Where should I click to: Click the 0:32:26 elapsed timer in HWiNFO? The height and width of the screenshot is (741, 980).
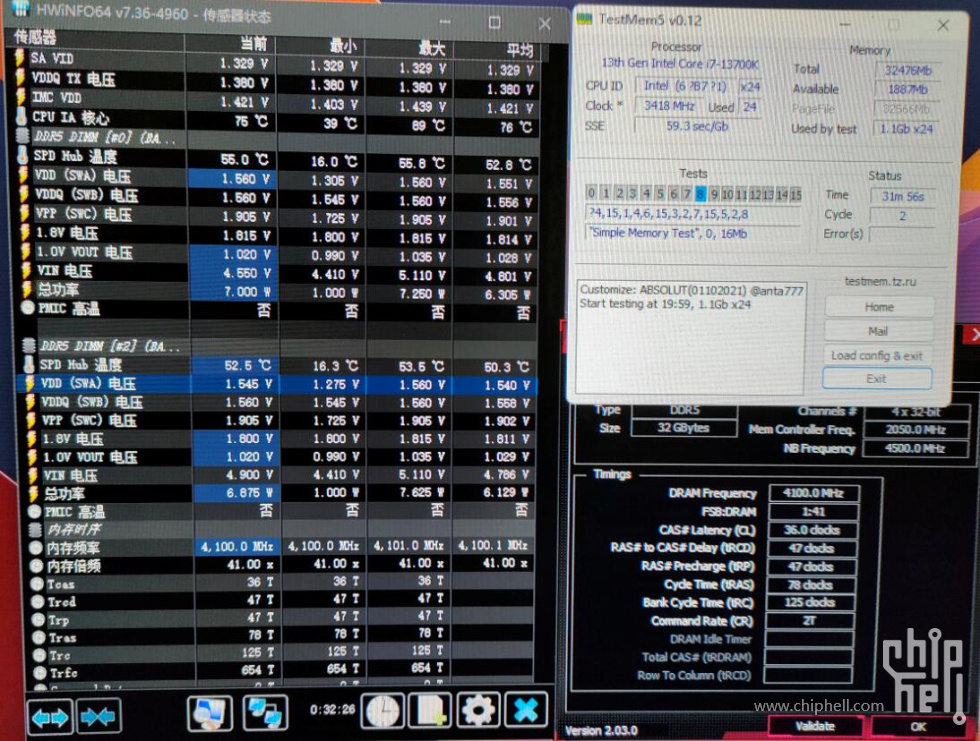pos(332,709)
